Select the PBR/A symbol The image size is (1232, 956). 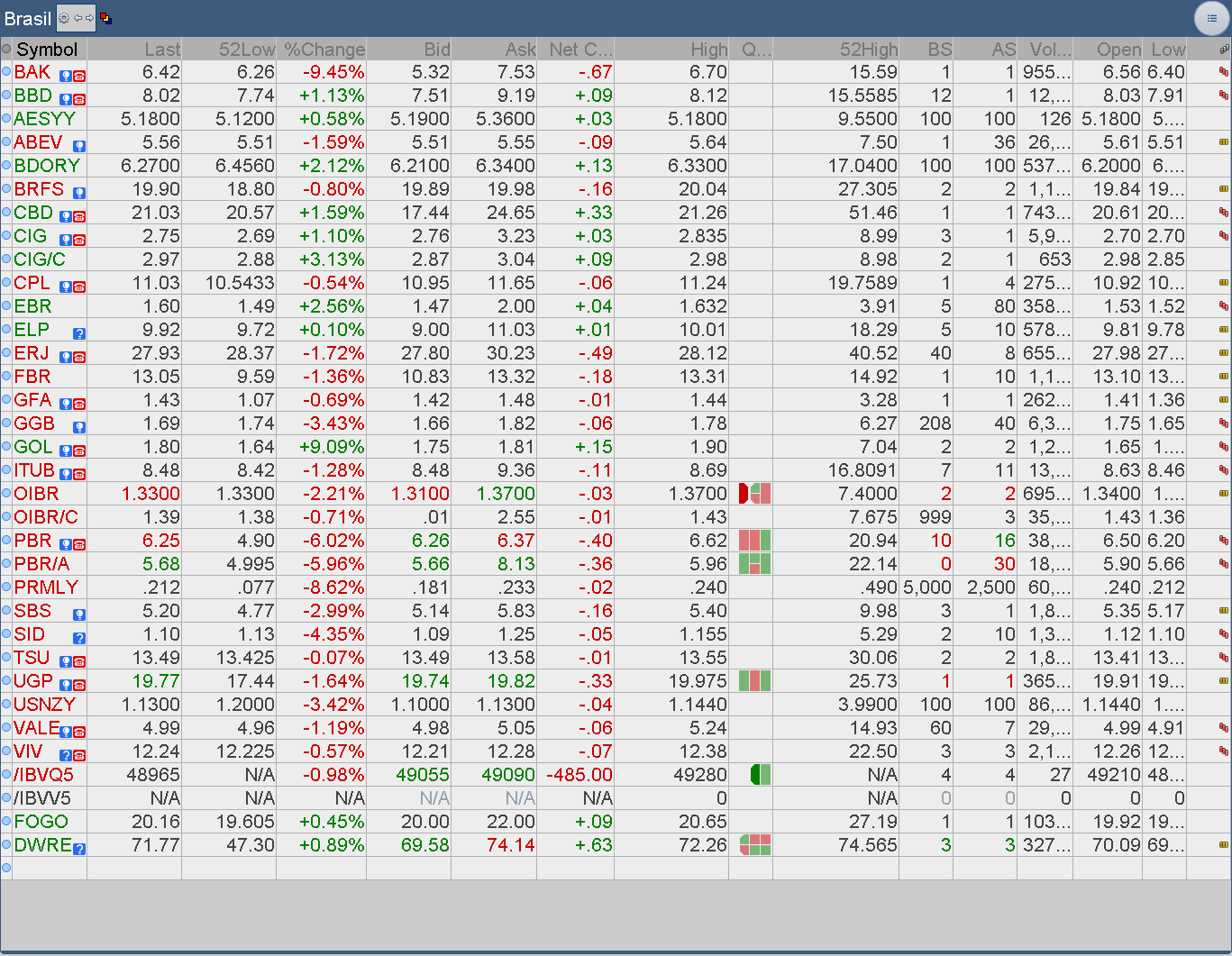[41, 564]
